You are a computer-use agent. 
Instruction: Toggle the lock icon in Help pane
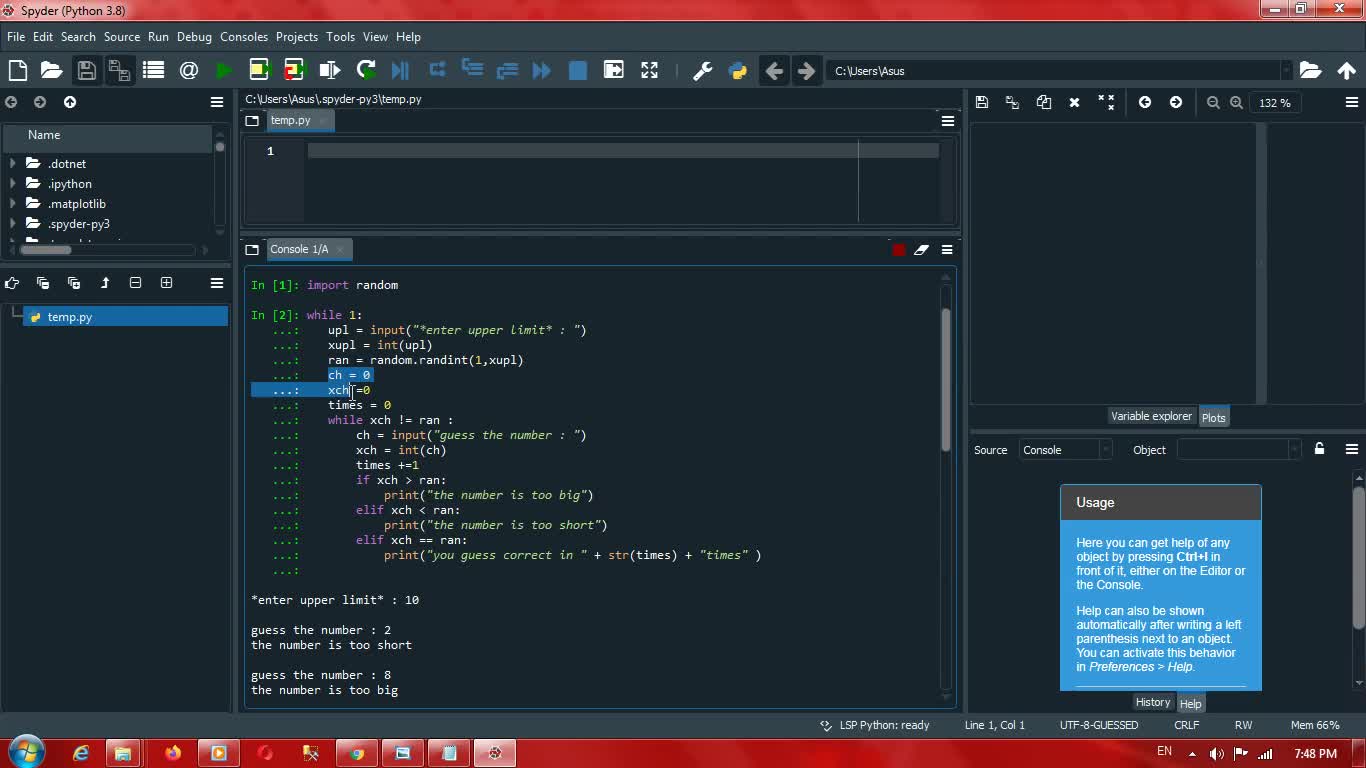tap(1319, 449)
